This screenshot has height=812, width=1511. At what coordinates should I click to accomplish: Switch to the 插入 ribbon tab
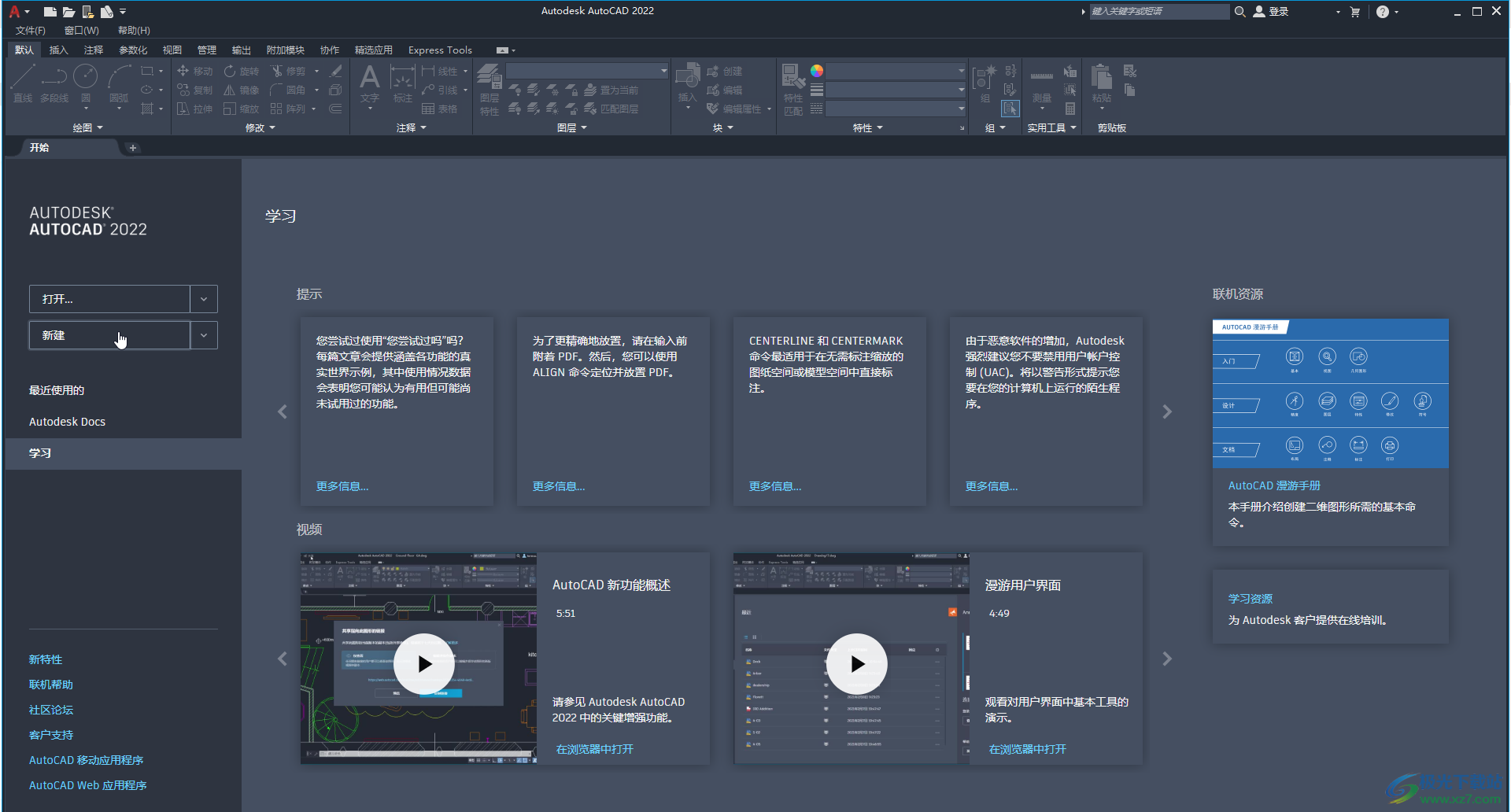pos(59,50)
